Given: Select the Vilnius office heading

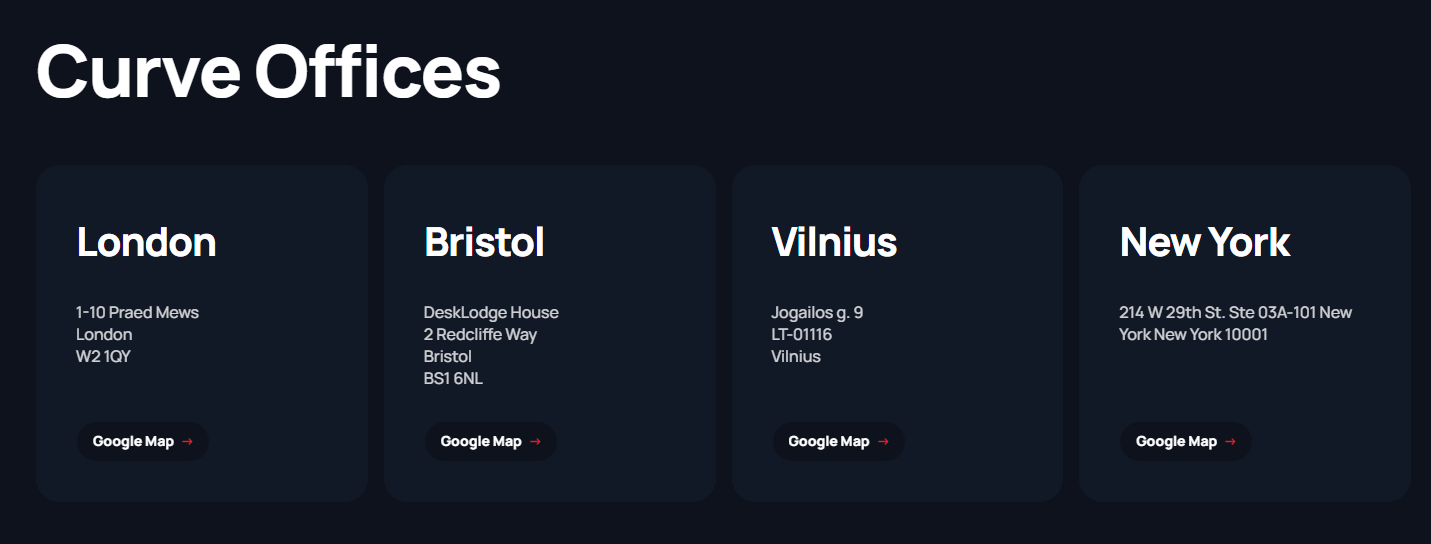Looking at the screenshot, I should [834, 242].
